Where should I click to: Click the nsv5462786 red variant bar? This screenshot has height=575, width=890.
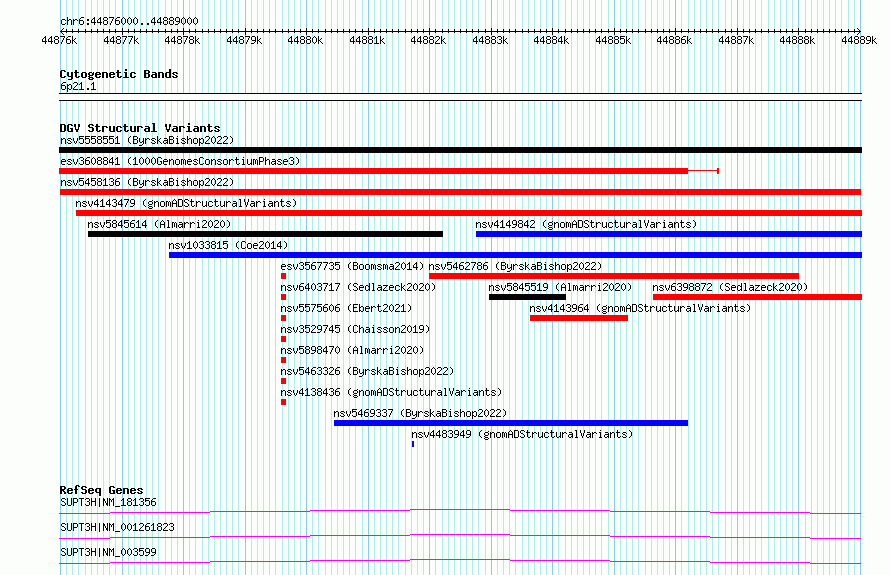[614, 276]
